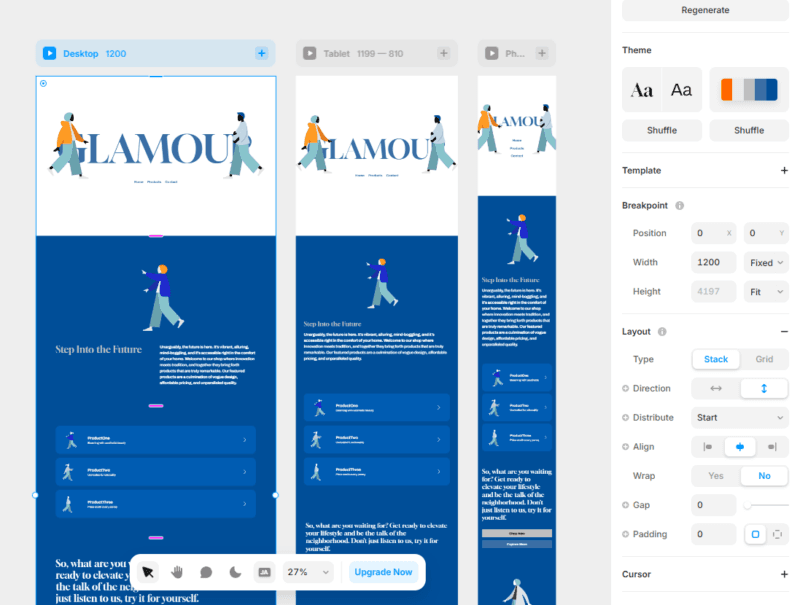Viewport: 800px width, 605px height.
Task: Preview the Tablet breakpoint with play icon
Action: pyautogui.click(x=309, y=53)
